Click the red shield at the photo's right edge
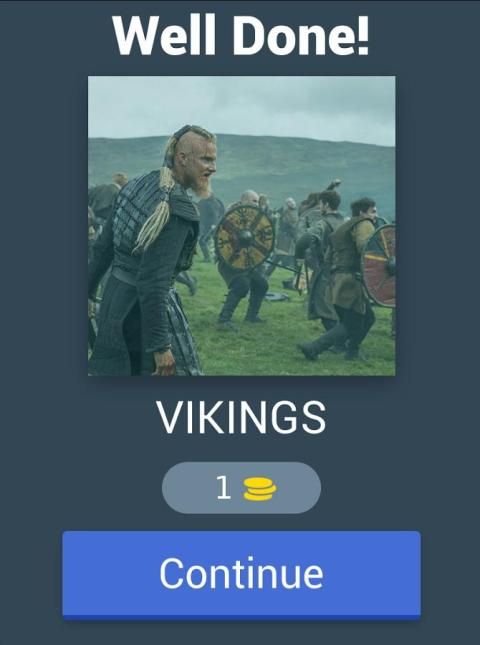Image resolution: width=480 pixels, height=645 pixels. point(379,265)
